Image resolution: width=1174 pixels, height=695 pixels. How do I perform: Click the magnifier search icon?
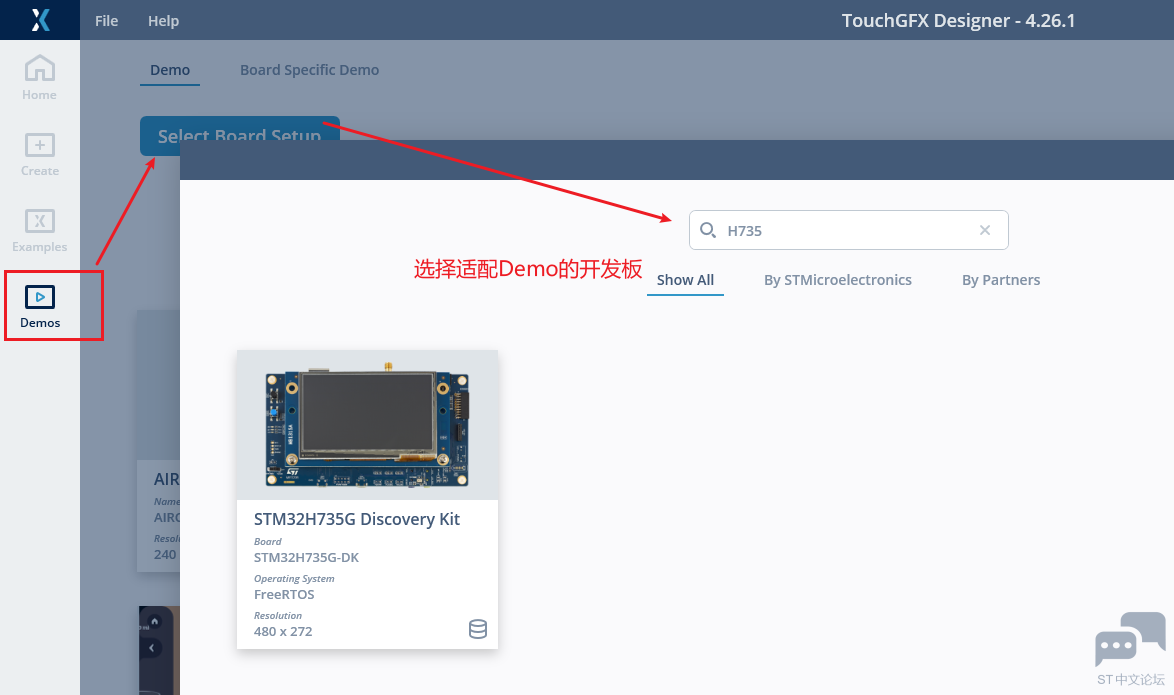tap(708, 230)
